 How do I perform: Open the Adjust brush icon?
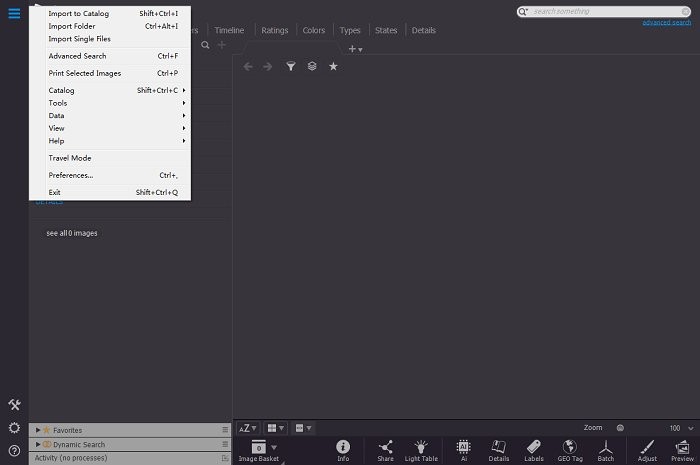(647, 450)
